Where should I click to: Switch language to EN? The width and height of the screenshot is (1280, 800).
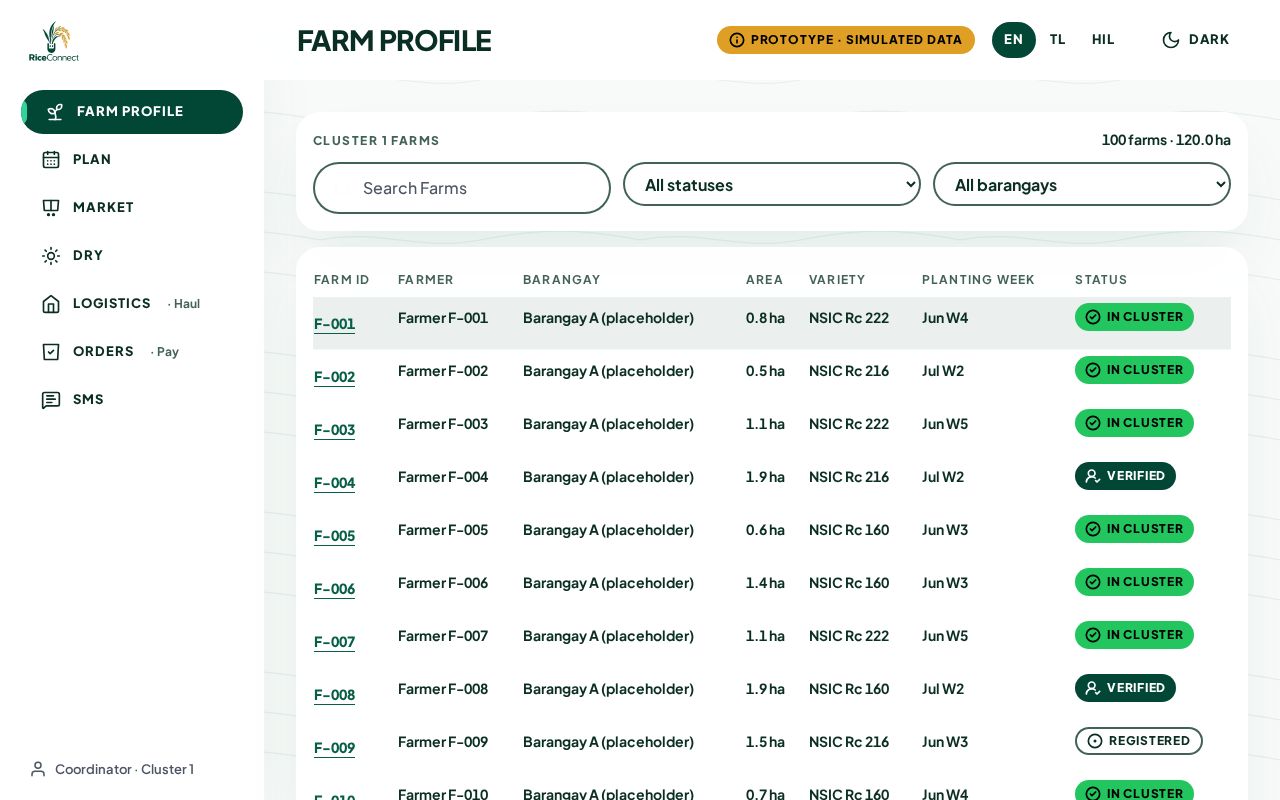(1014, 40)
